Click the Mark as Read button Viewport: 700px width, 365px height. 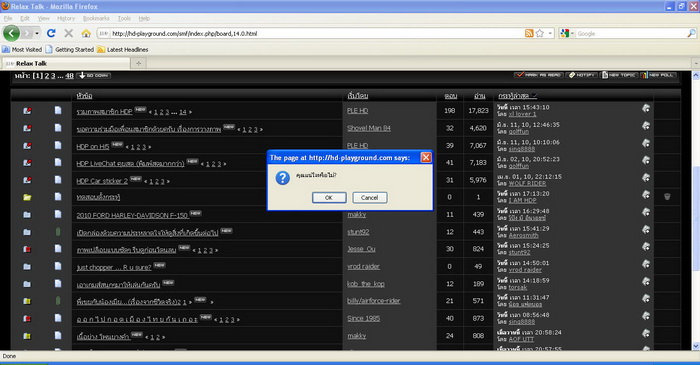click(x=538, y=75)
